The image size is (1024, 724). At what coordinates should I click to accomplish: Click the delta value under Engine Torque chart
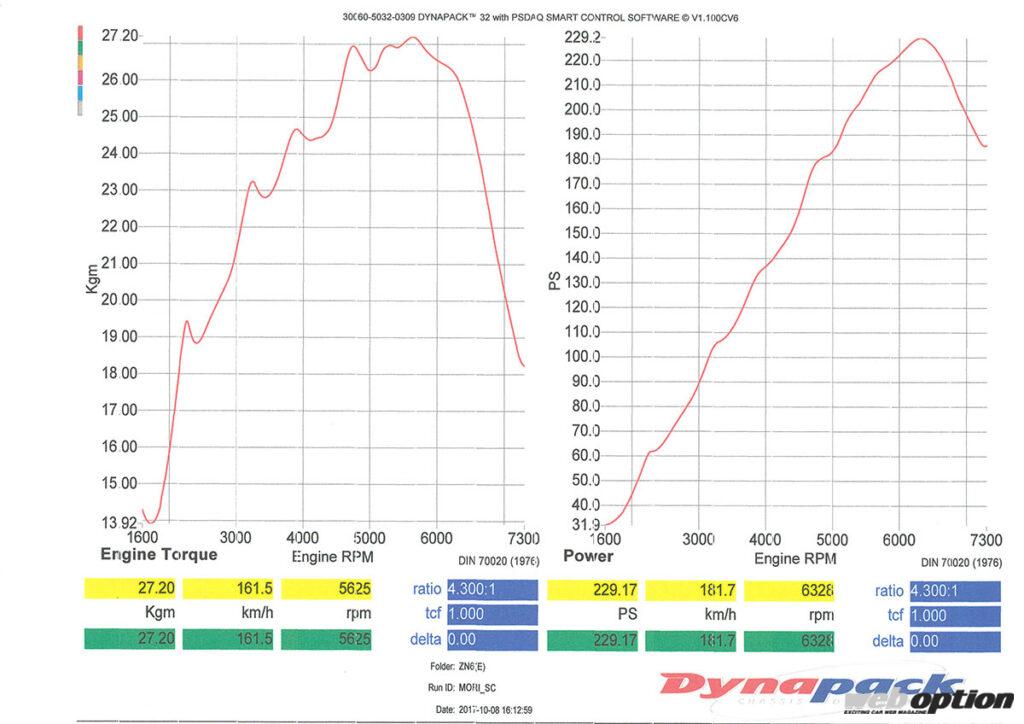492,640
